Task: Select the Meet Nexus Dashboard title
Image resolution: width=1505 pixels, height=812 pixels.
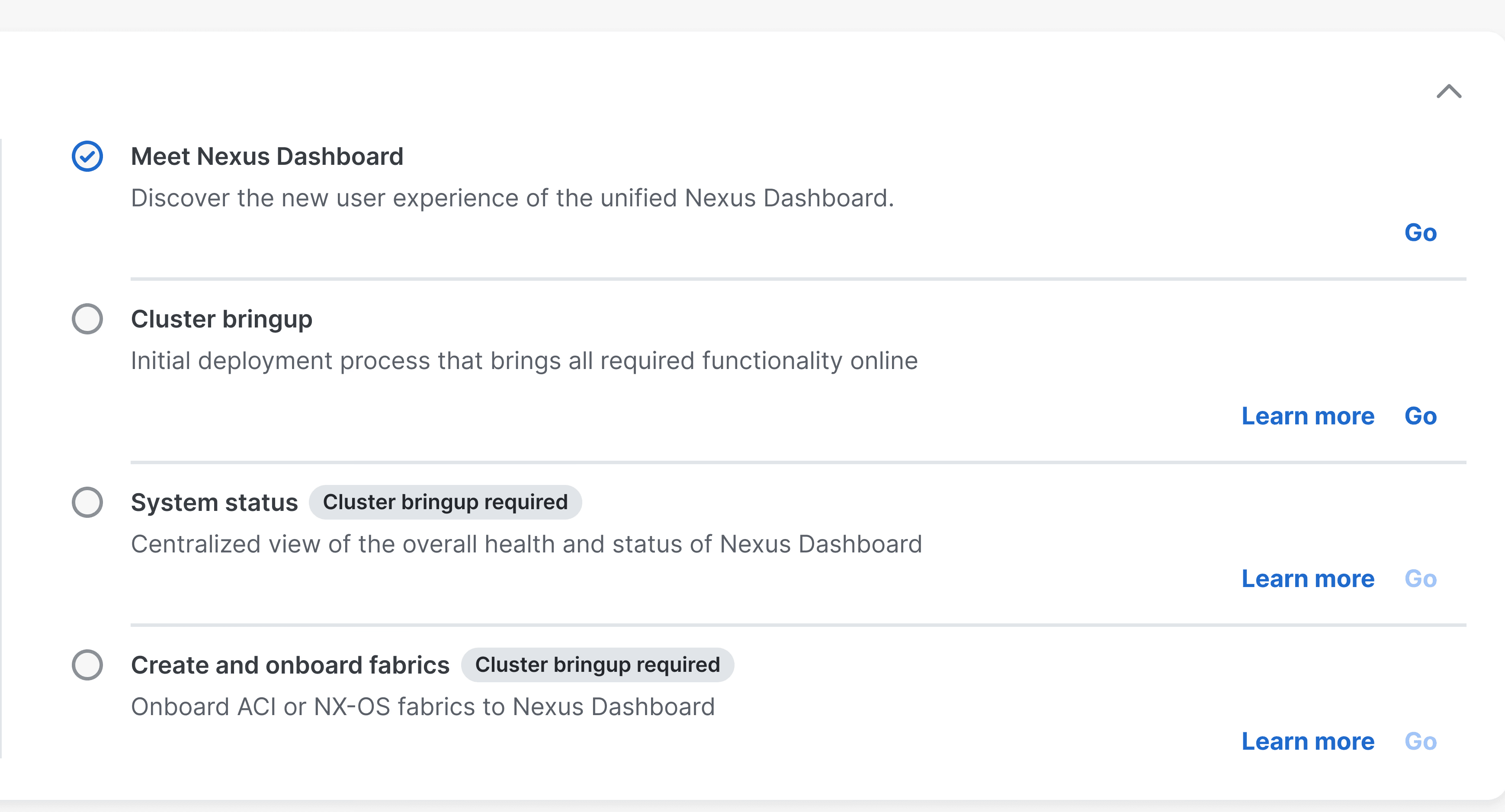Action: pyautogui.click(x=267, y=157)
